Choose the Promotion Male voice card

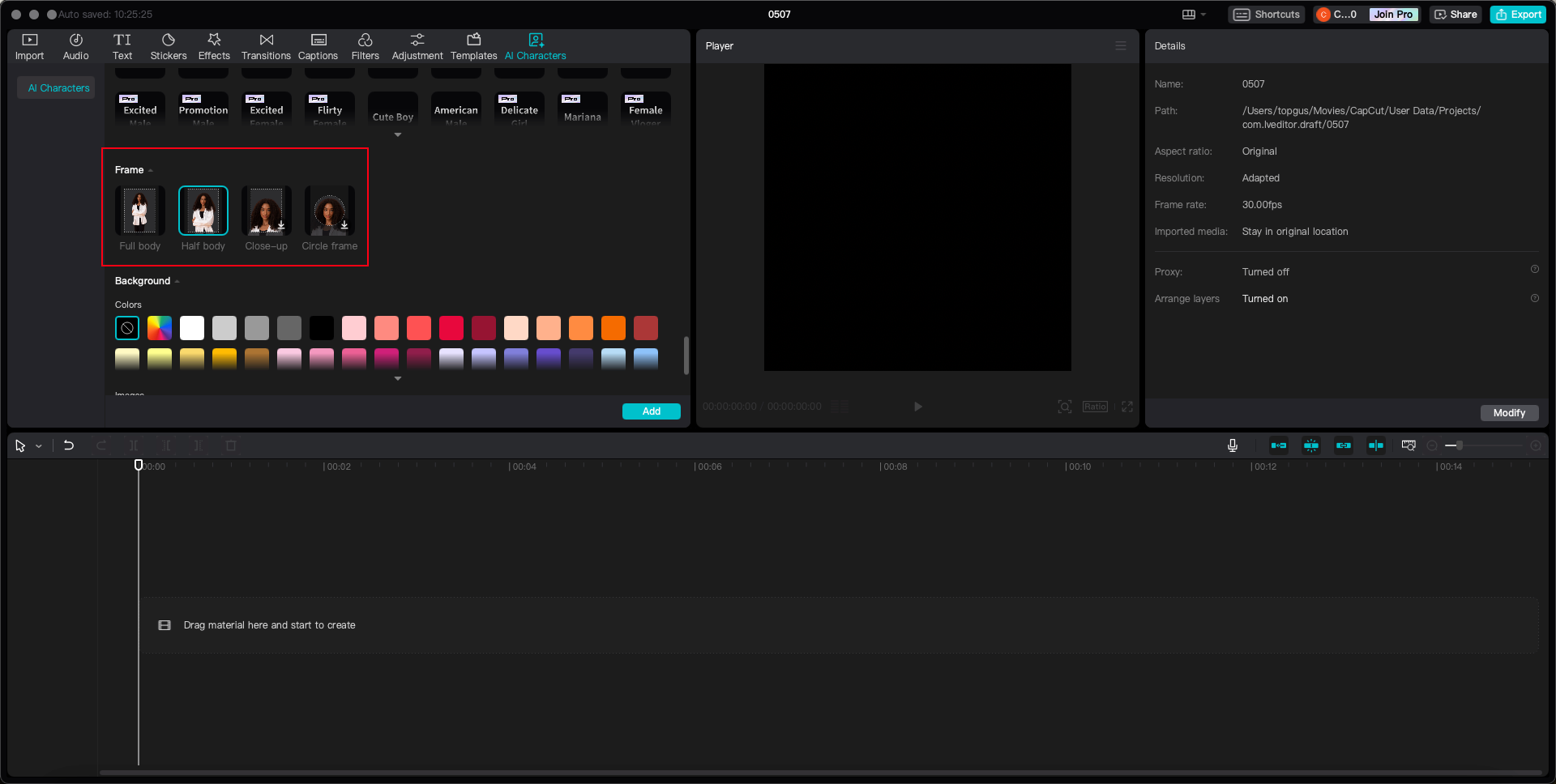[203, 109]
